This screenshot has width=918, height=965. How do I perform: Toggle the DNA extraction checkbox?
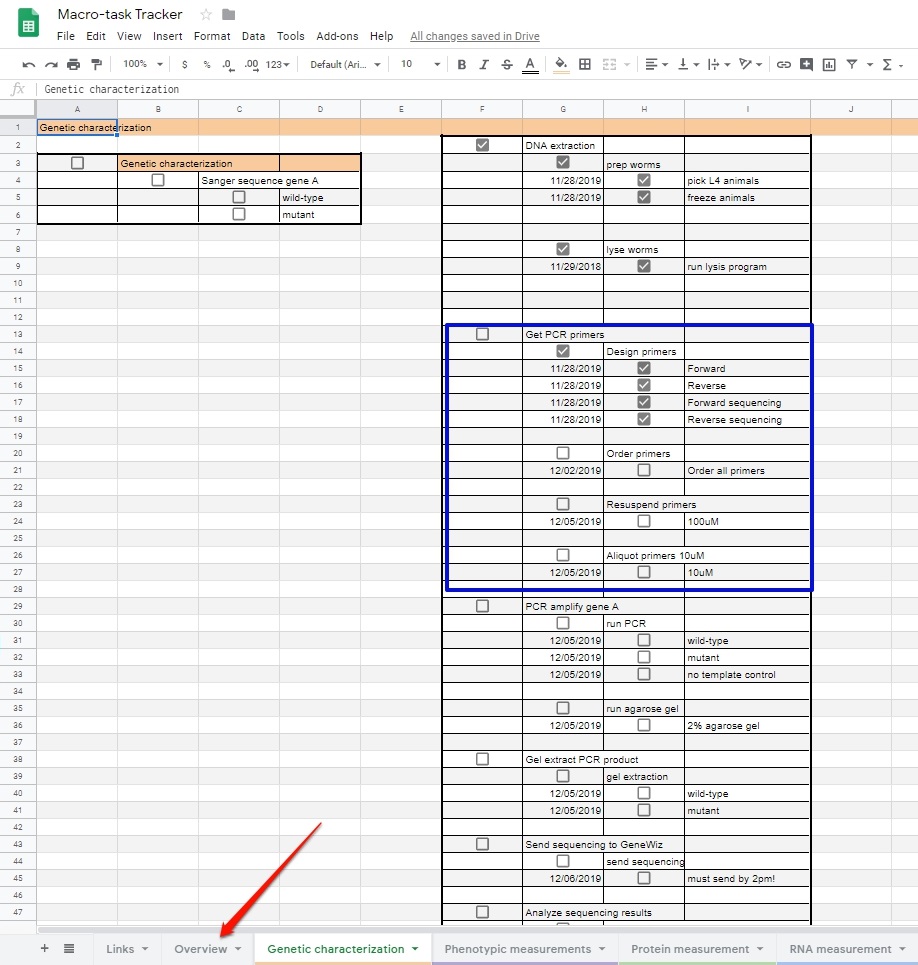point(482,145)
